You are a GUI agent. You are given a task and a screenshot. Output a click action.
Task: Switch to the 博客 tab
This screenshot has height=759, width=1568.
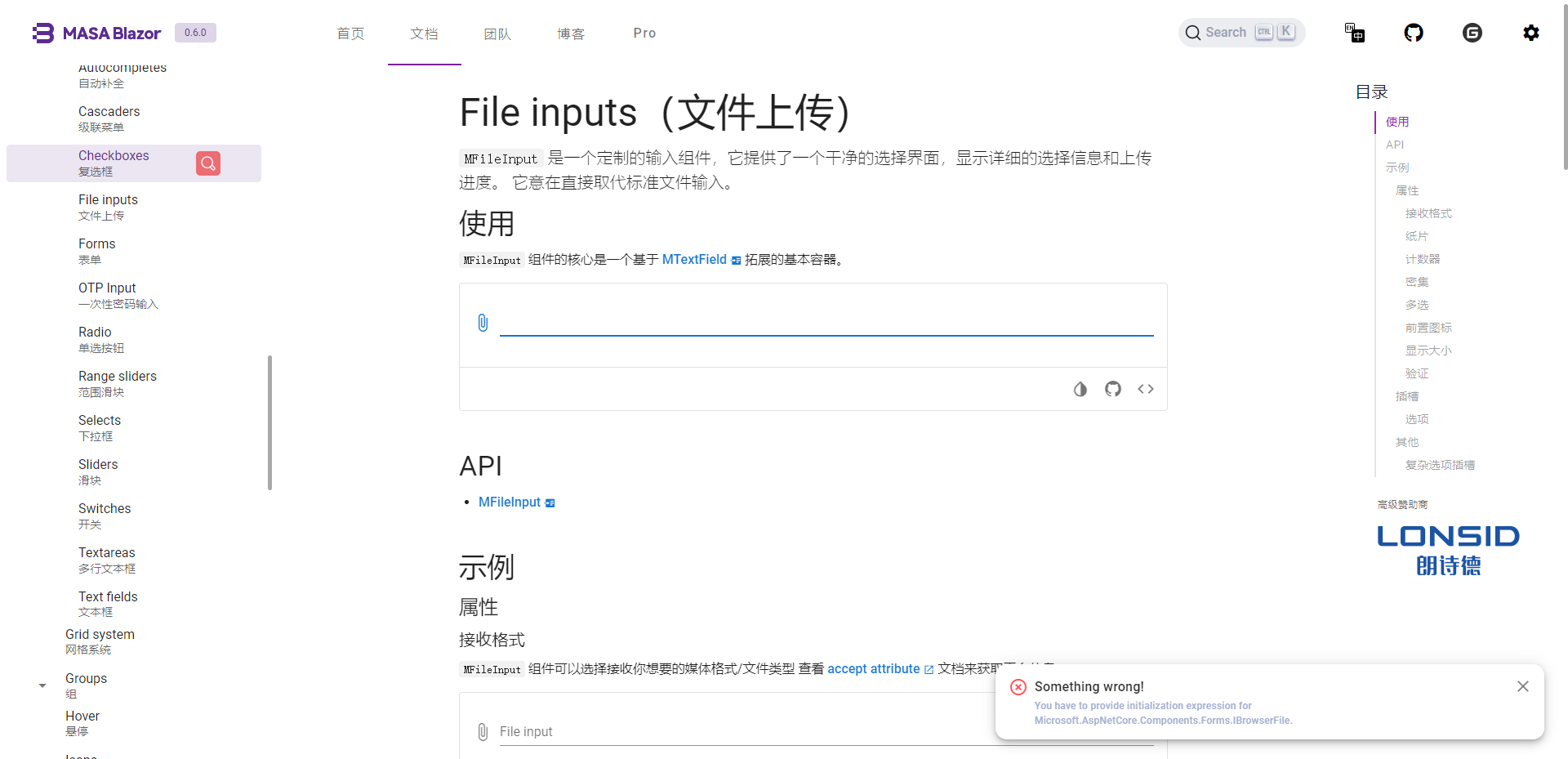pos(571,33)
